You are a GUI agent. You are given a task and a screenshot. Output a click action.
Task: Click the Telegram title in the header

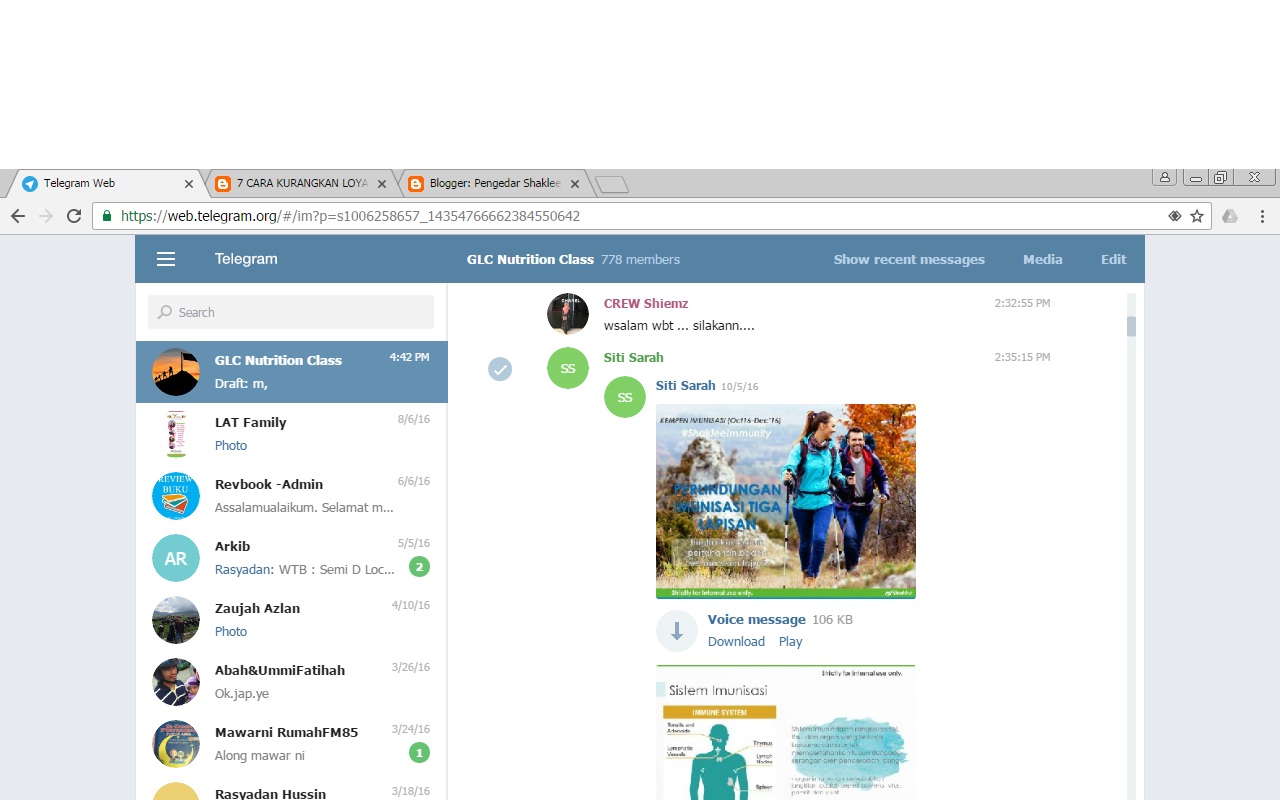(x=246, y=258)
